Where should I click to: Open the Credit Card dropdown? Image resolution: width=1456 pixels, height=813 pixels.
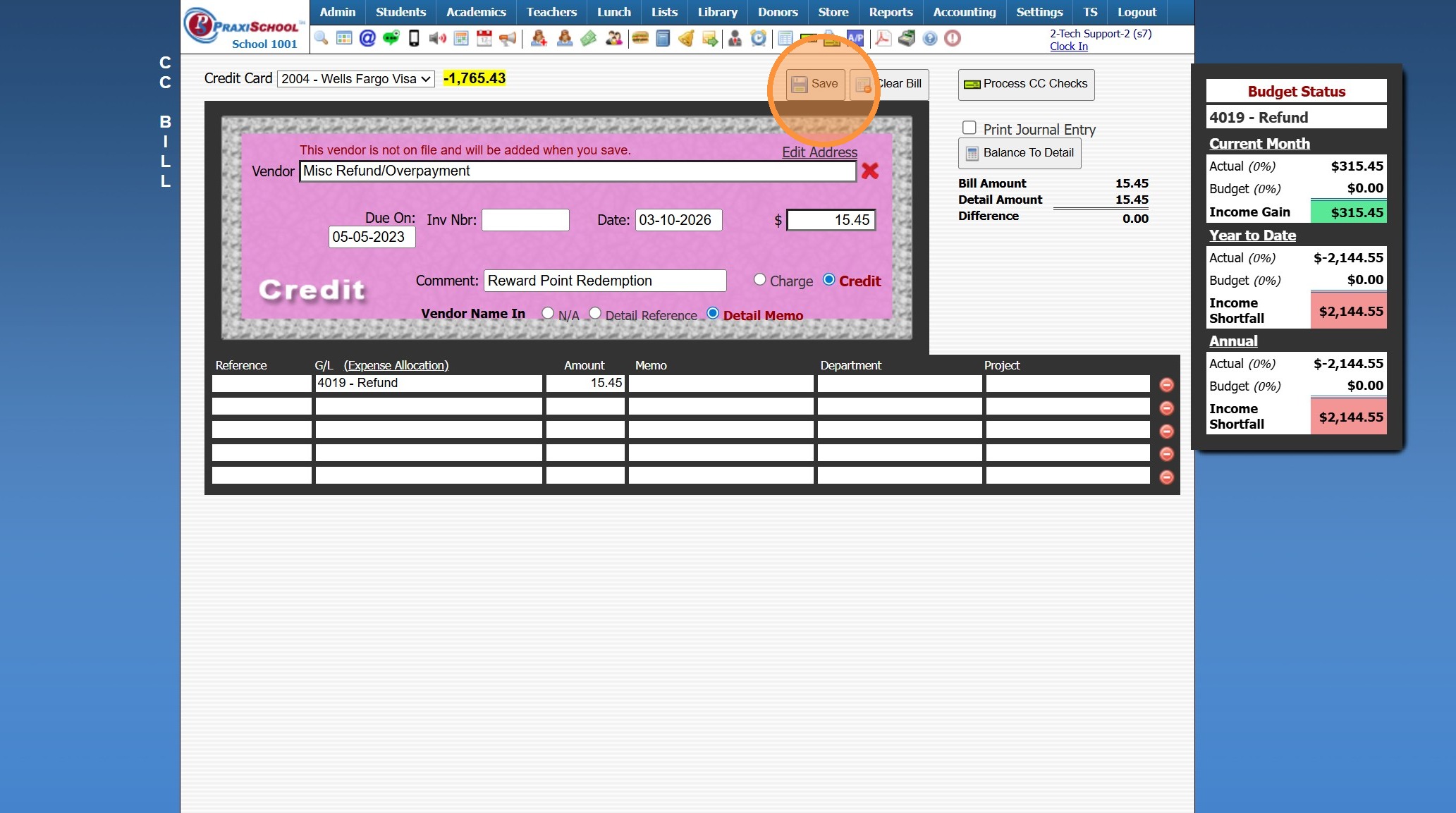click(x=355, y=79)
